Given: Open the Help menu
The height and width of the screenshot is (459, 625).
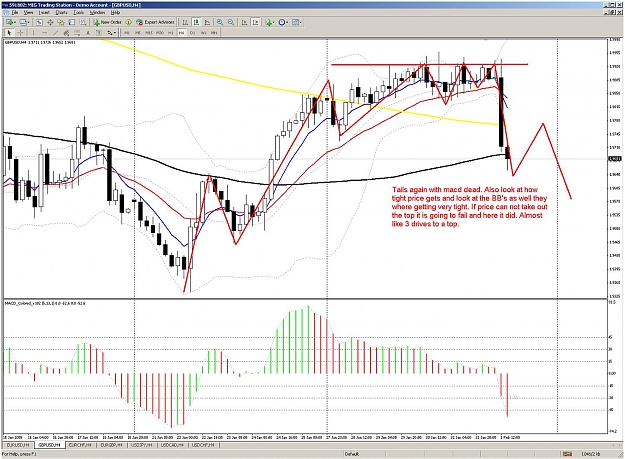Looking at the screenshot, I should click(x=115, y=13).
